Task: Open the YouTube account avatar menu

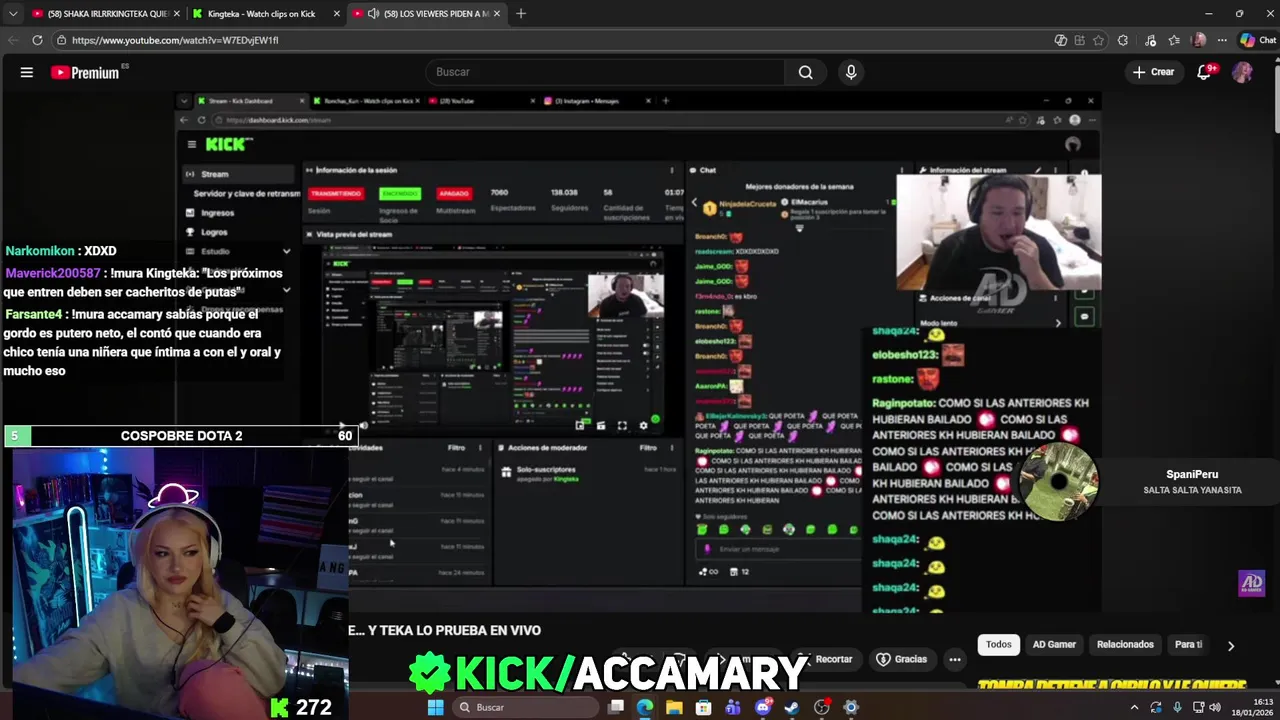Action: click(x=1243, y=72)
